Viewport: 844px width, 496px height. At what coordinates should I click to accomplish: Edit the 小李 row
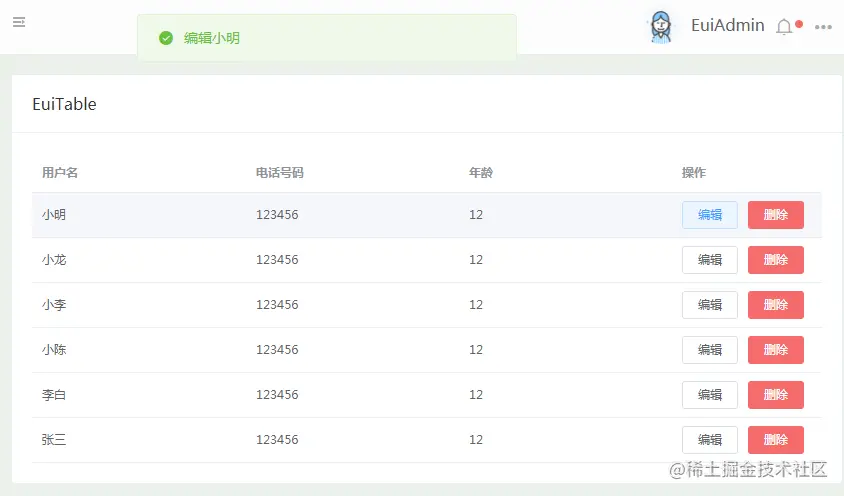(709, 305)
